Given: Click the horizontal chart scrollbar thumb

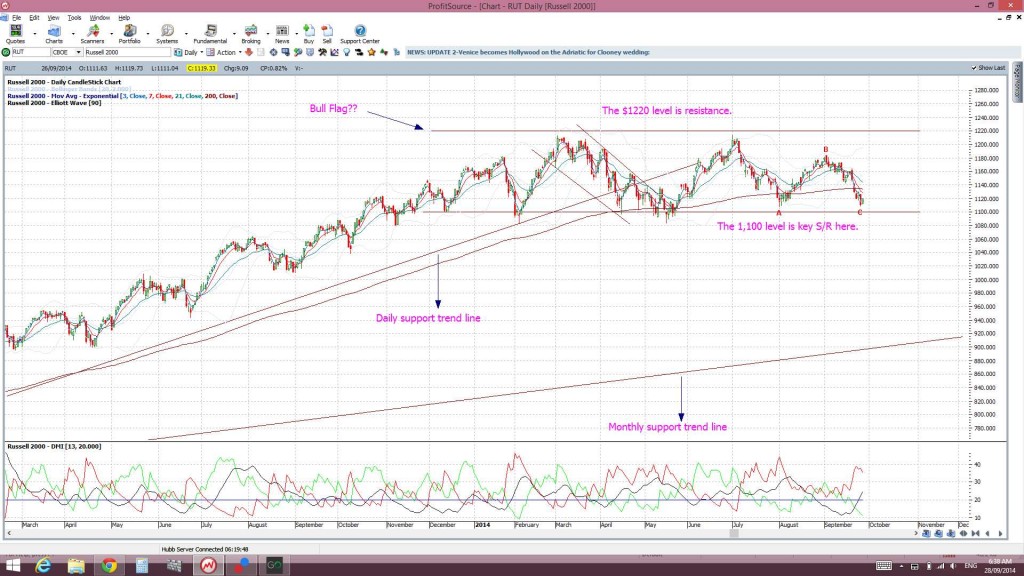Looking at the screenshot, I should pos(734,534).
